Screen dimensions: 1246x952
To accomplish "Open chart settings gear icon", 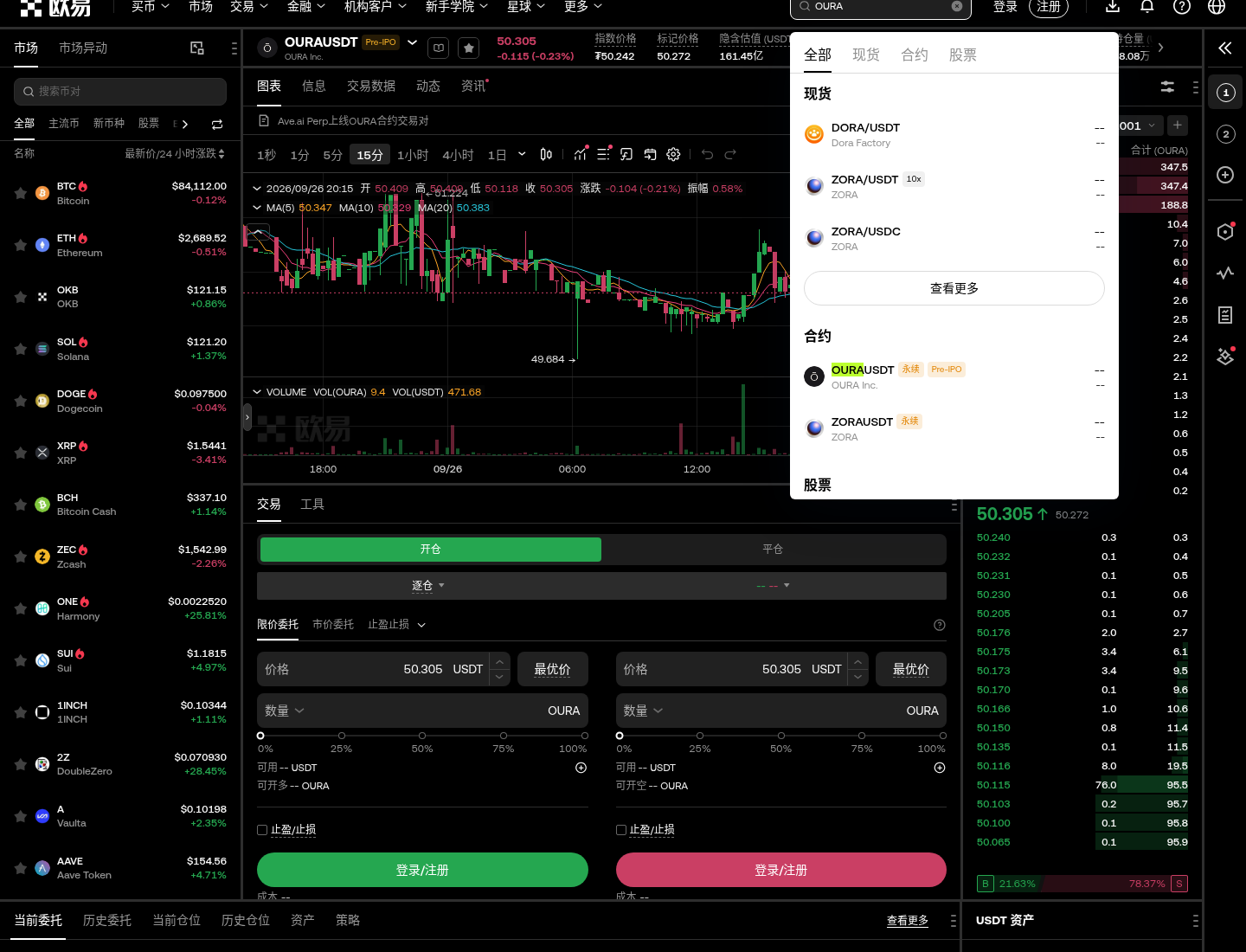I will coord(673,154).
